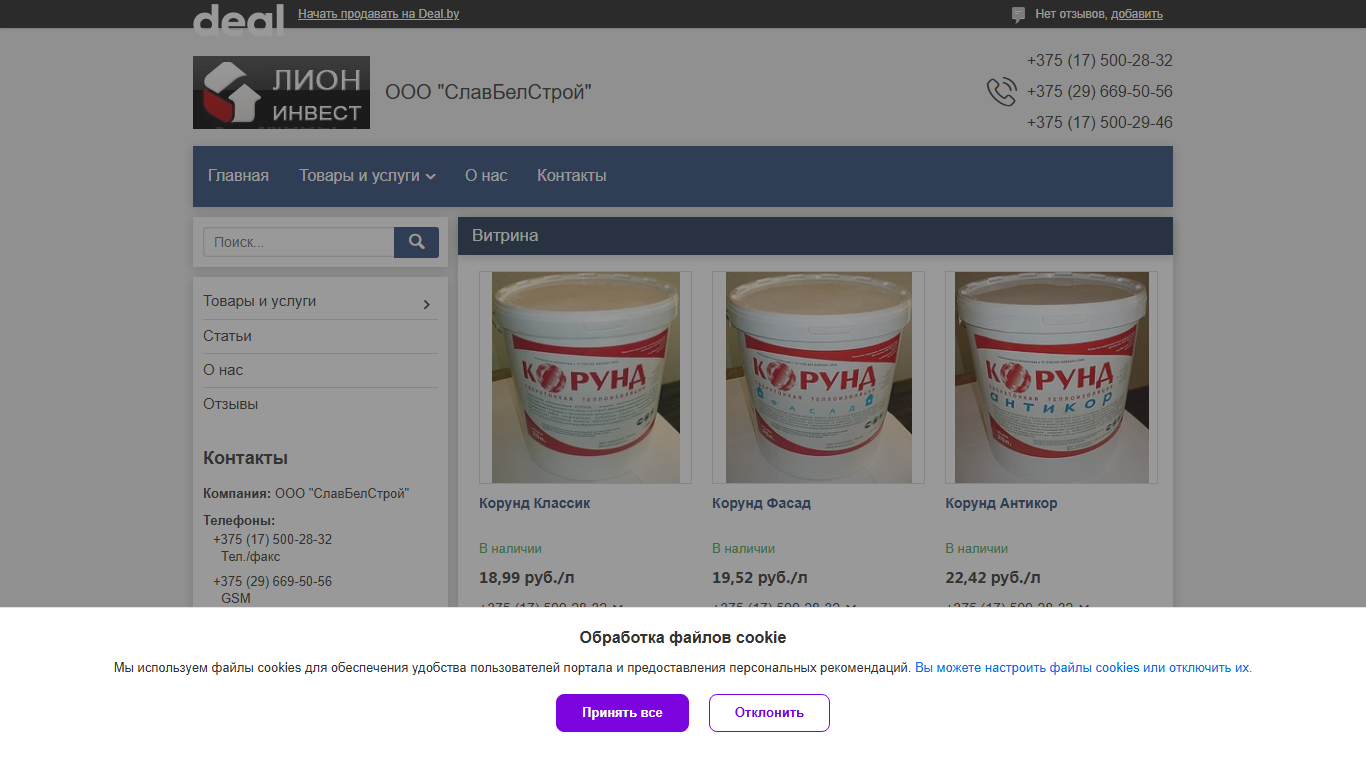
Task: Focus the Поиск search input field
Action: click(299, 242)
